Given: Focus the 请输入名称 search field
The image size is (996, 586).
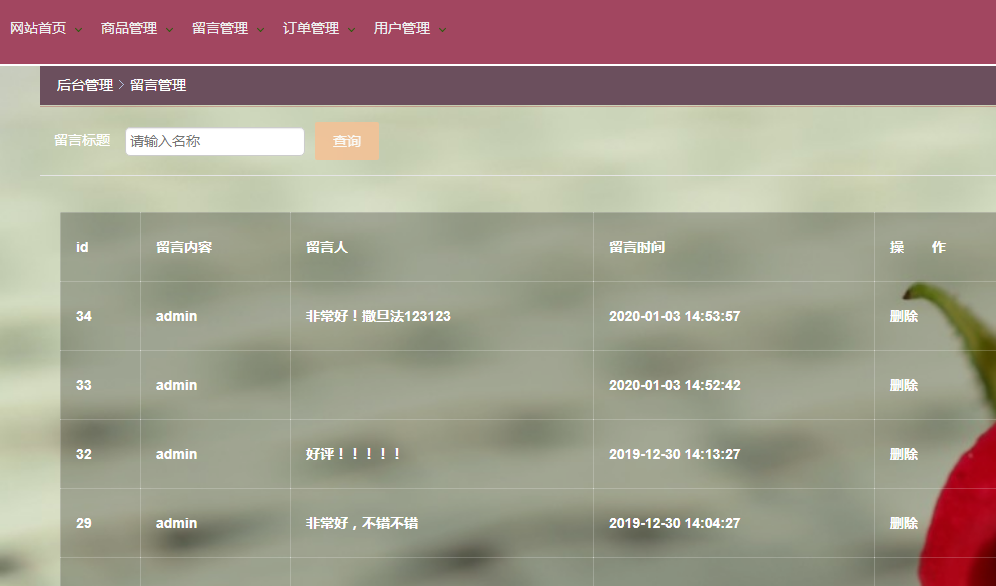Looking at the screenshot, I should [215, 142].
